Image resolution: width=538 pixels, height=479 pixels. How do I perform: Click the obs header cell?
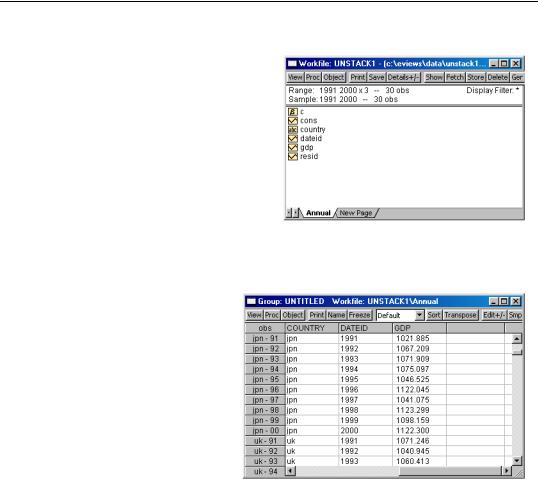[x=265, y=328]
